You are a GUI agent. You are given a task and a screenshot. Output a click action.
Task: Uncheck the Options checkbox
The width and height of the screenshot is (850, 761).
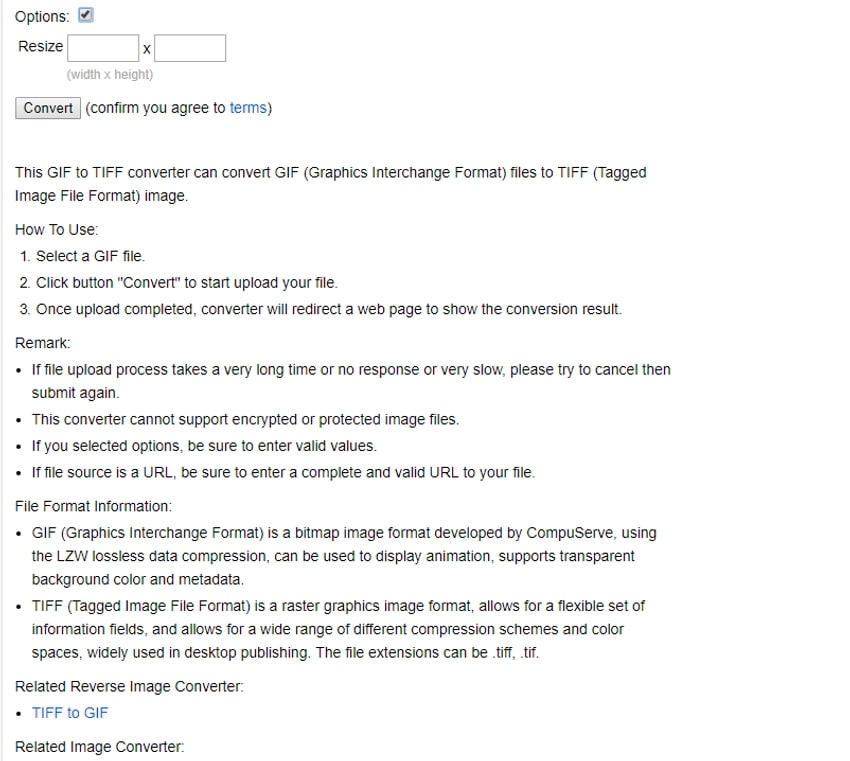85,16
